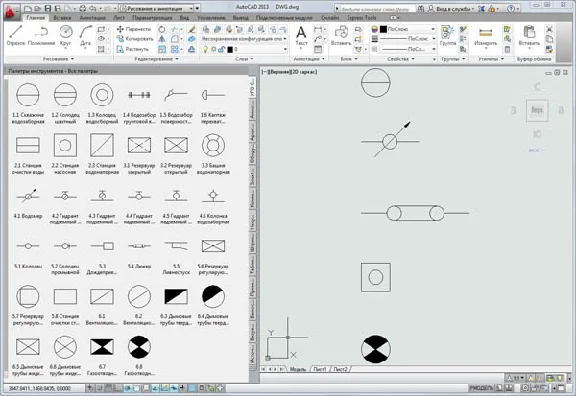The image size is (576, 396).
Task: Click the Перенести move tool
Action: click(x=134, y=29)
